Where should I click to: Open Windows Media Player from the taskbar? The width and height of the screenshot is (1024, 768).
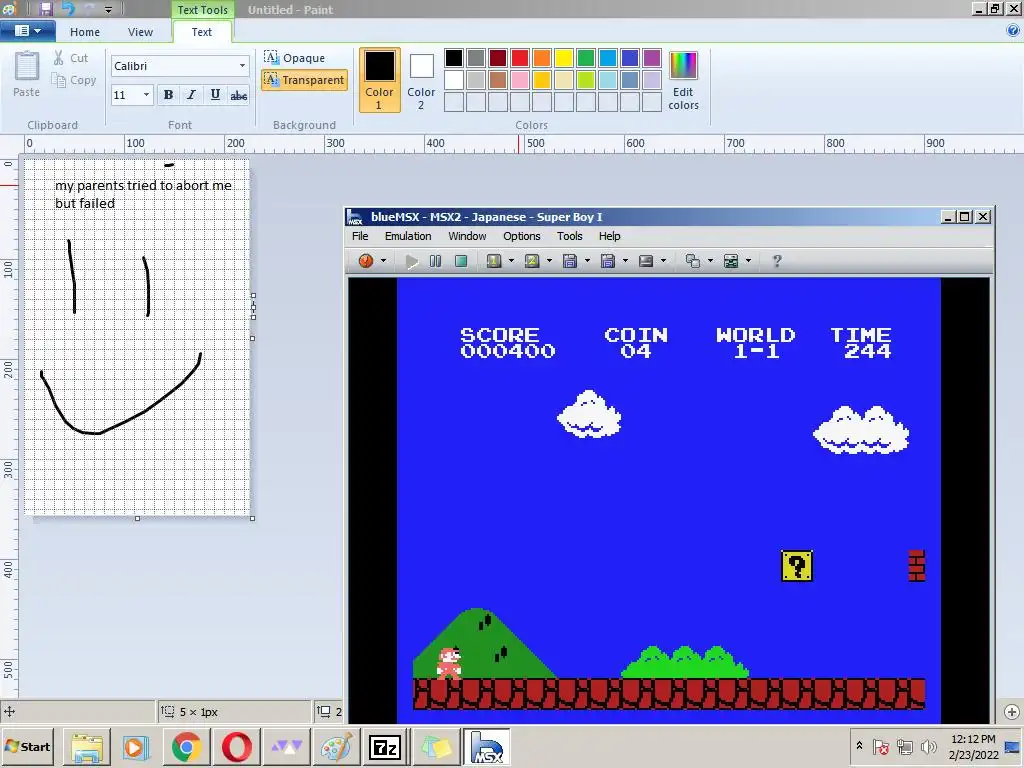(x=136, y=747)
